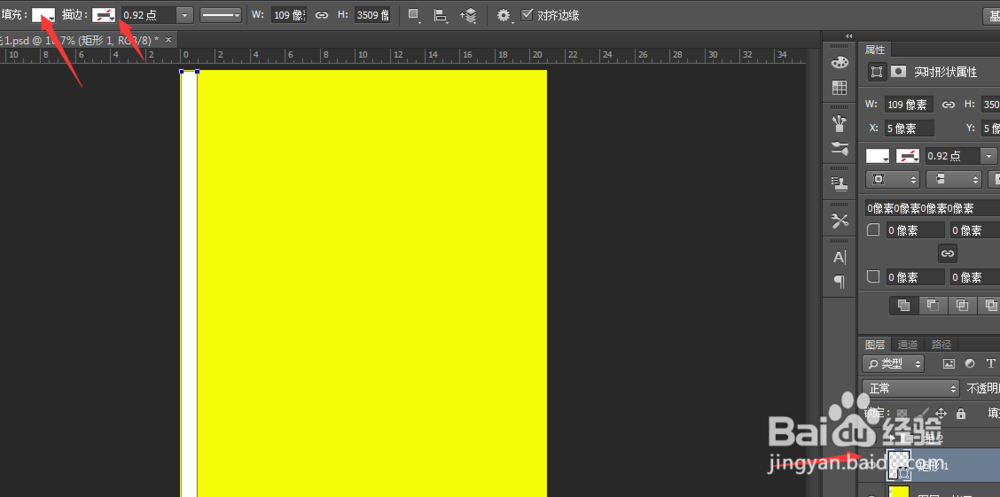
Task: Open the stroke line type dropdown
Action: click(221, 15)
